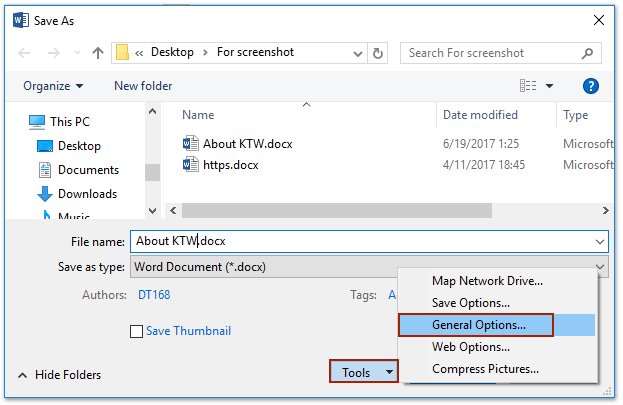Click the tag value beside Tags label
Image resolution: width=623 pixels, height=405 pixels.
click(x=392, y=295)
